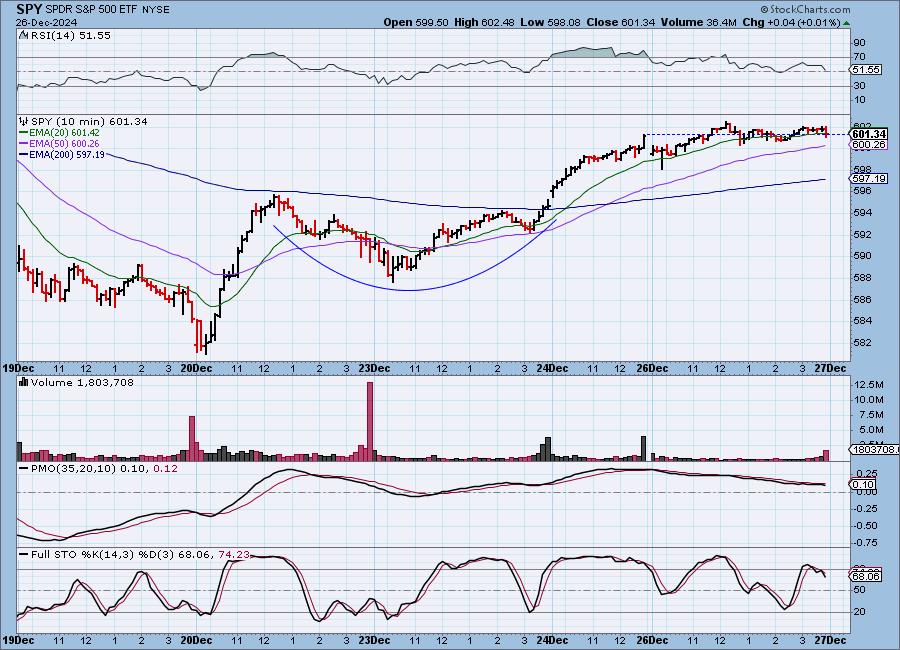Screen dimensions: 900x650
Task: Click the bar-chart icon before SPY (10 min)
Action: pyautogui.click(x=23, y=121)
